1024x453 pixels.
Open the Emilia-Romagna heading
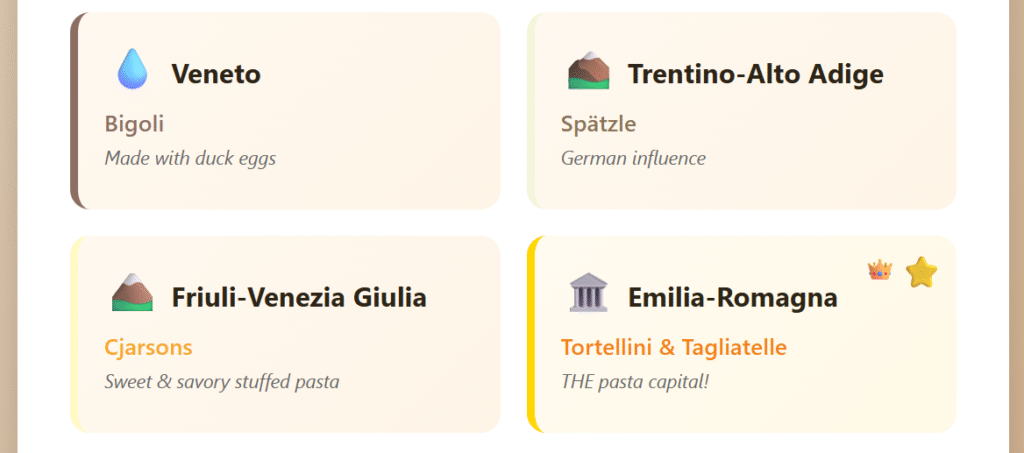[732, 297]
